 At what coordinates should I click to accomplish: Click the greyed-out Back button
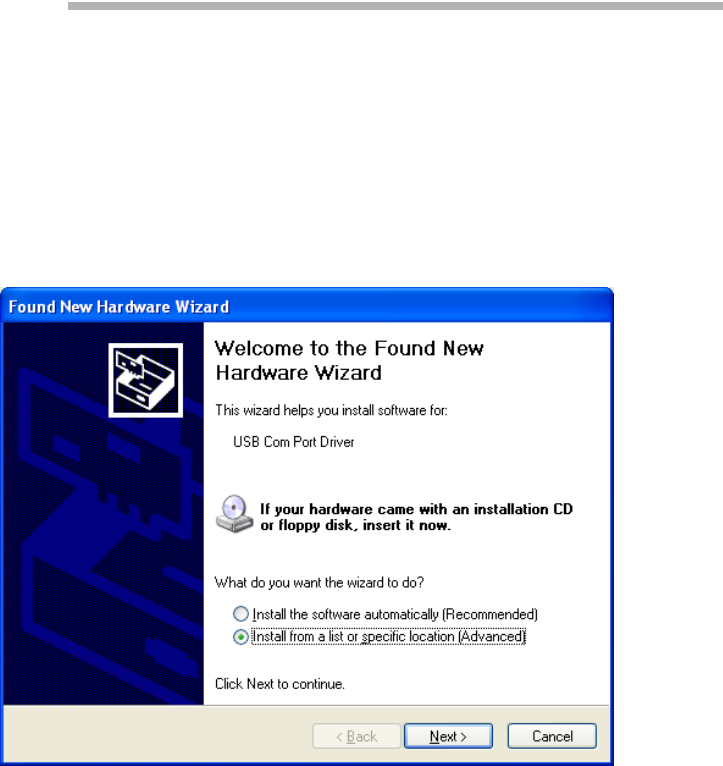point(357,736)
